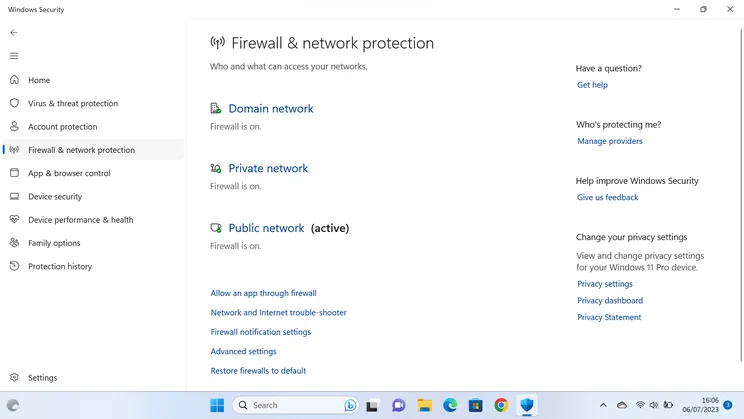Open Private network settings
The image size is (744, 419).
(268, 168)
